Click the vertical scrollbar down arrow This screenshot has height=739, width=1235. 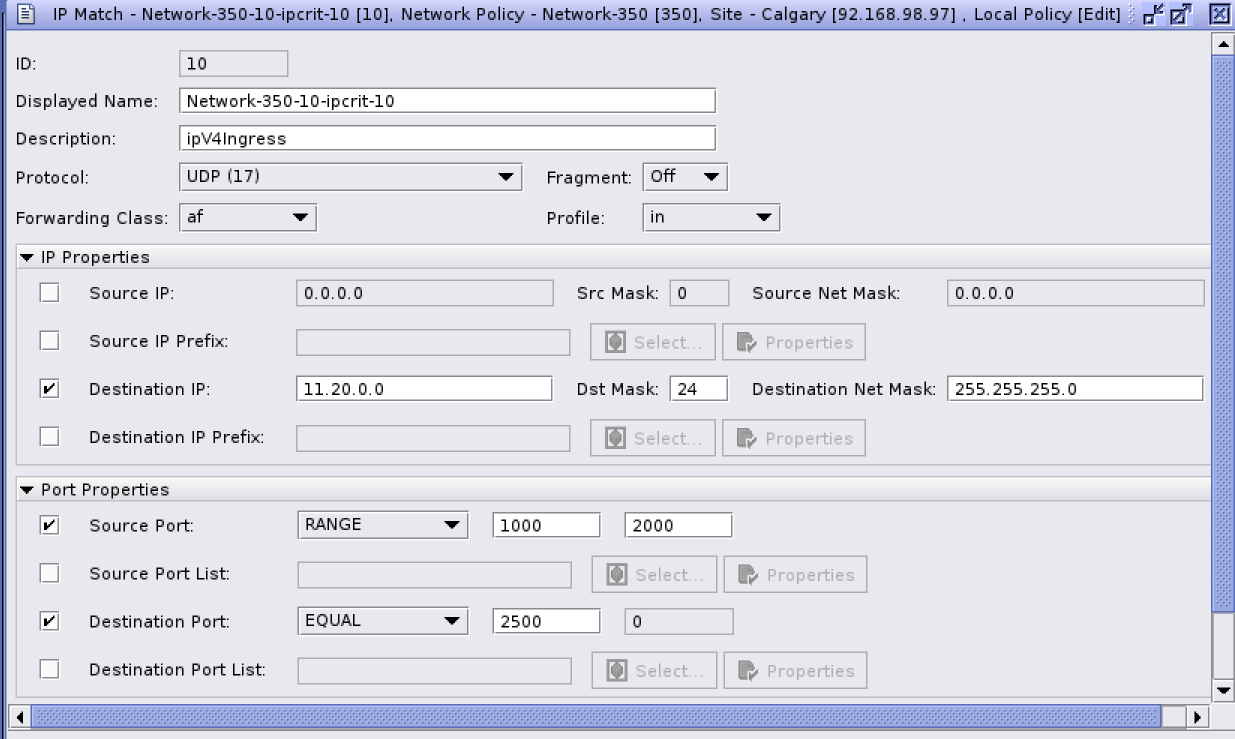[x=1222, y=691]
